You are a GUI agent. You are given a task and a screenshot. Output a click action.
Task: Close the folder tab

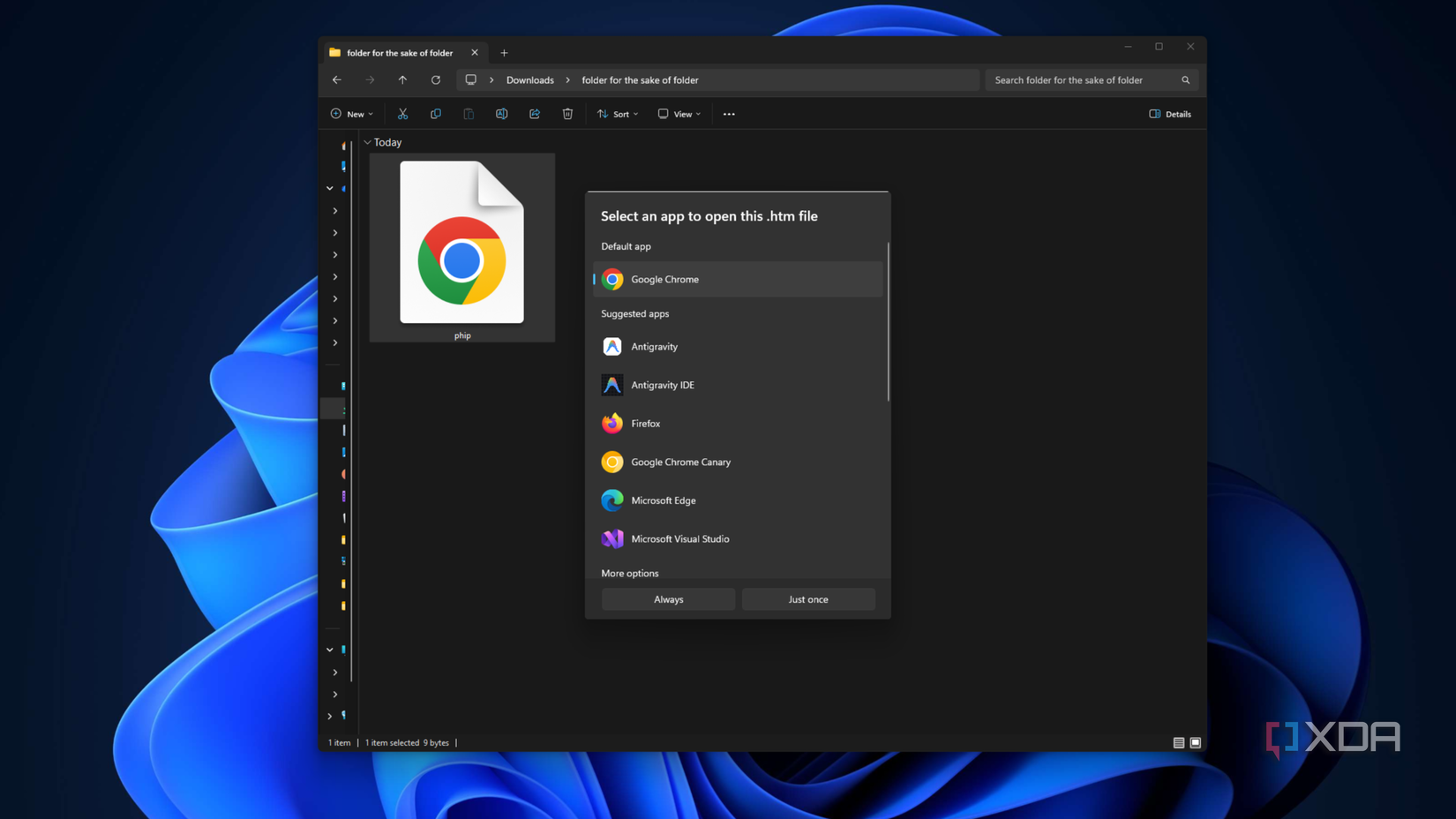(x=475, y=53)
